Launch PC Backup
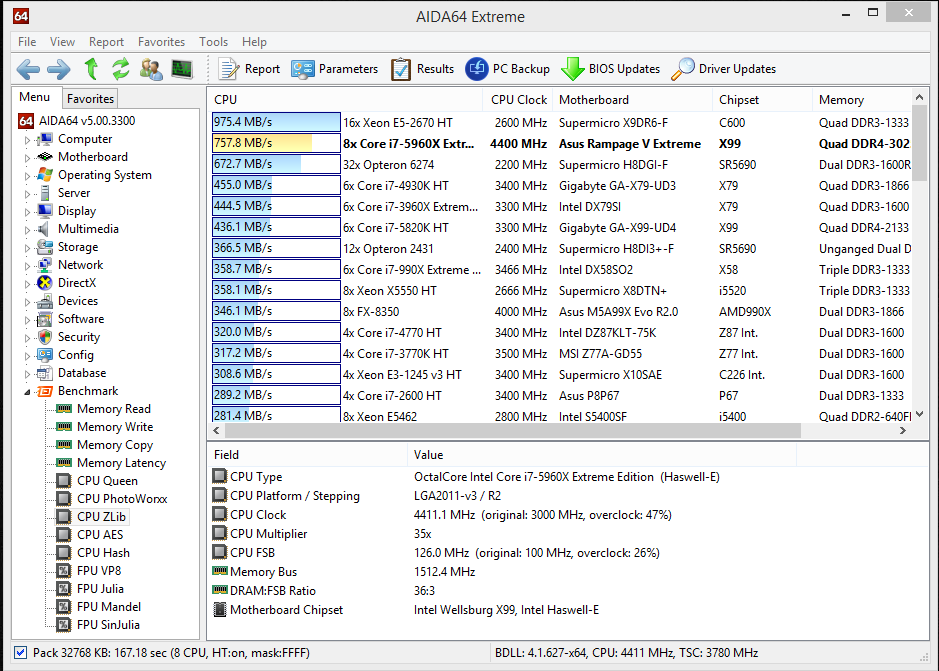Screen dimensions: 939x671 508,69
